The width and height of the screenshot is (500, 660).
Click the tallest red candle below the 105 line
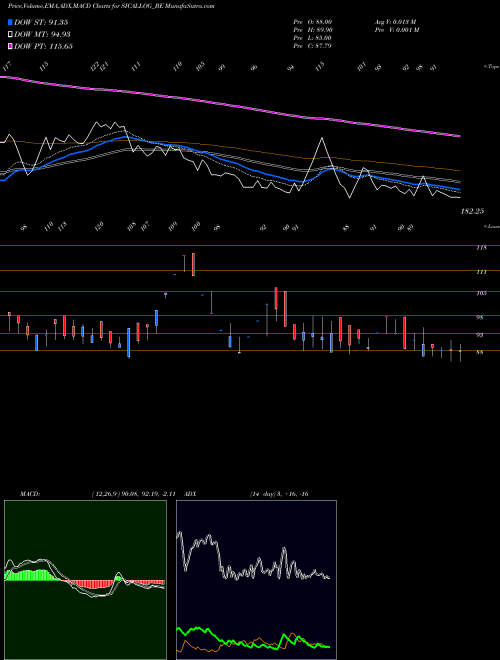pyautogui.click(x=285, y=309)
